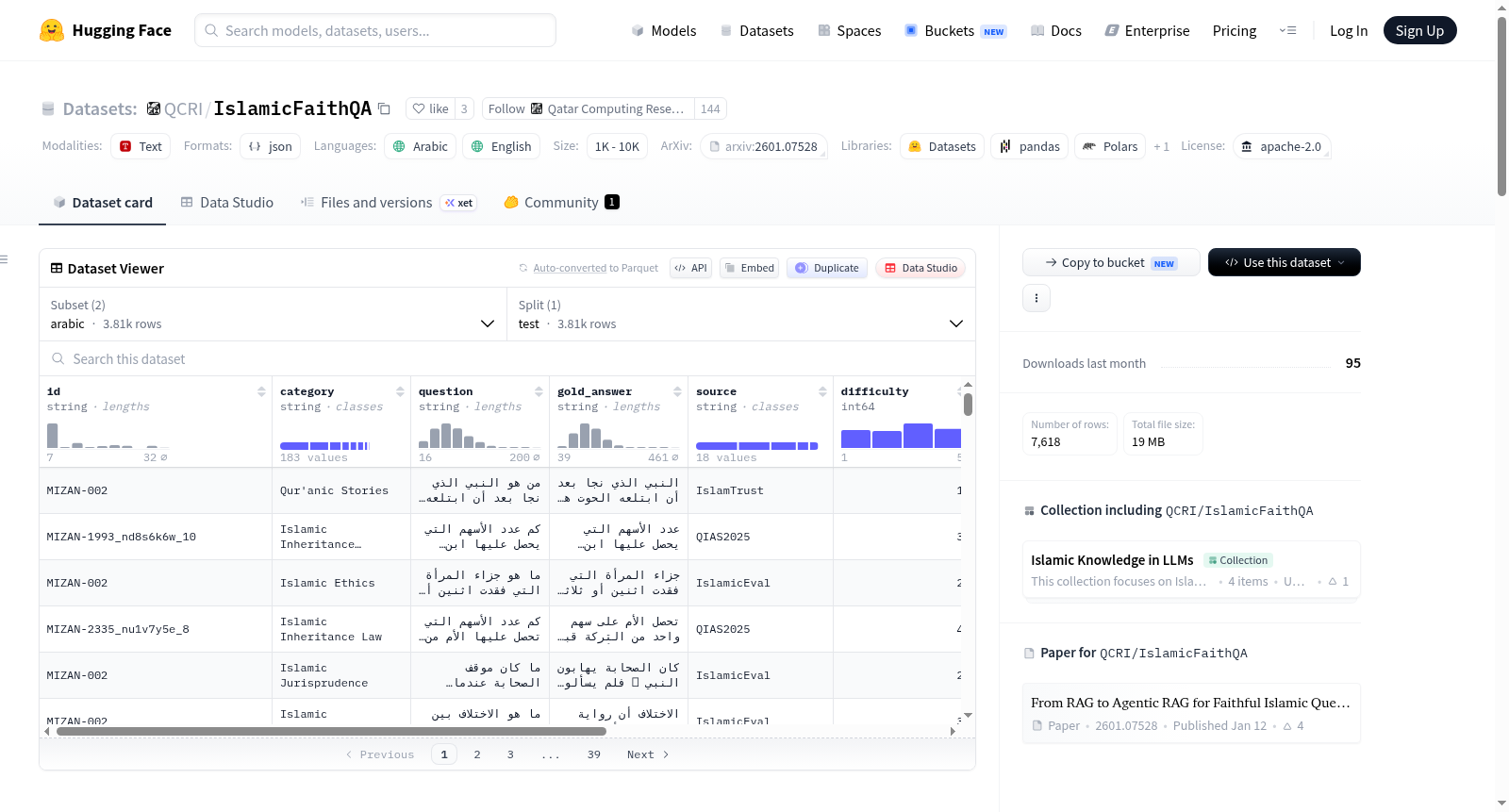Open the three-dot more options button
Screen dimensions: 1509x812
pyautogui.click(x=1036, y=298)
